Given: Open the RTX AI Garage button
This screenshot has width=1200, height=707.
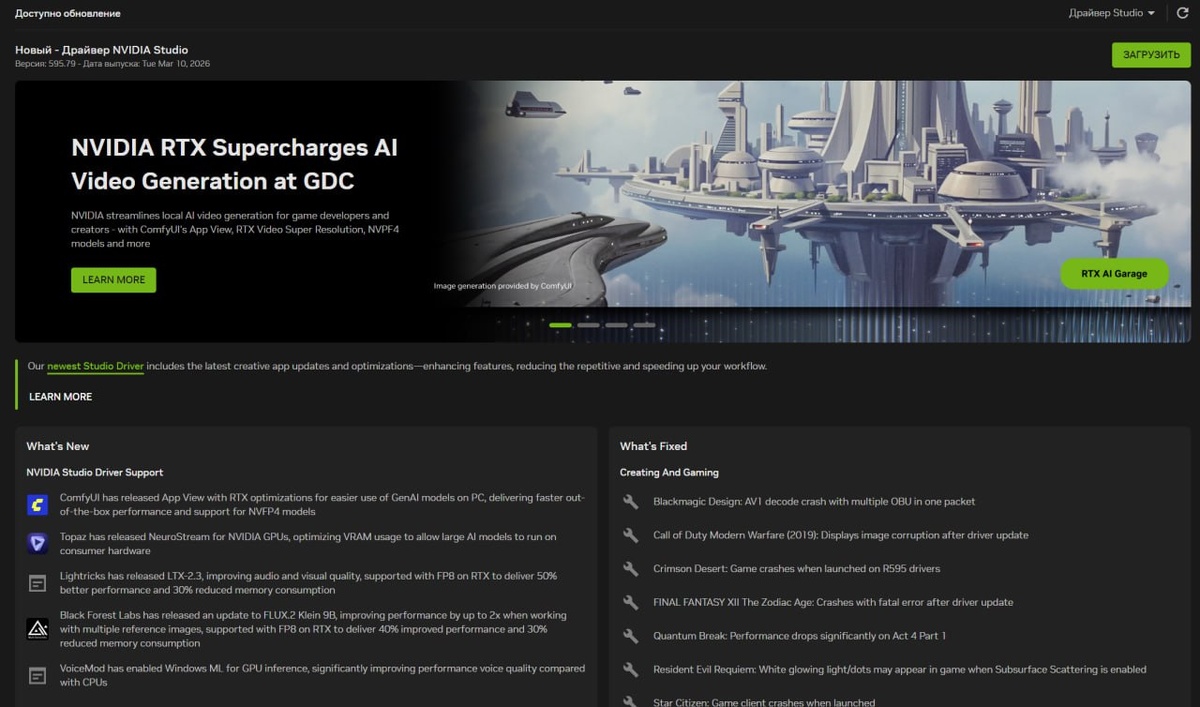Looking at the screenshot, I should point(1114,273).
